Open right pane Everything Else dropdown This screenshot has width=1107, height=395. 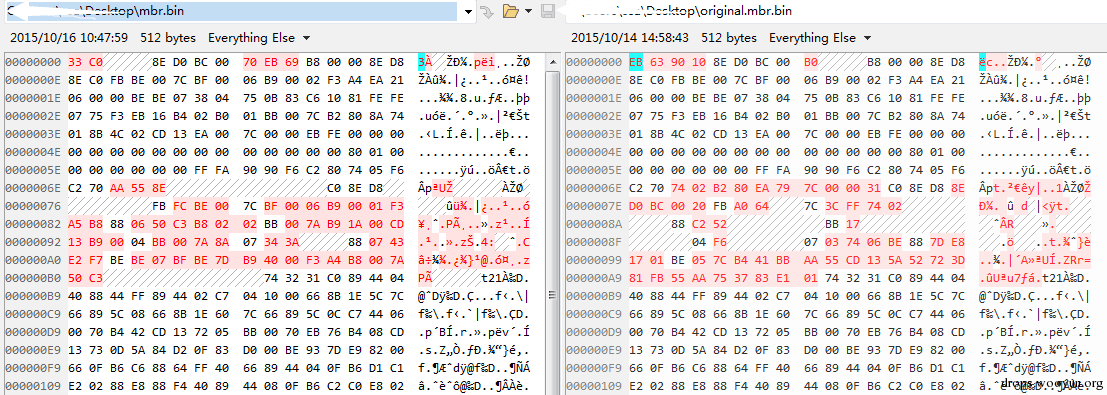click(820, 37)
